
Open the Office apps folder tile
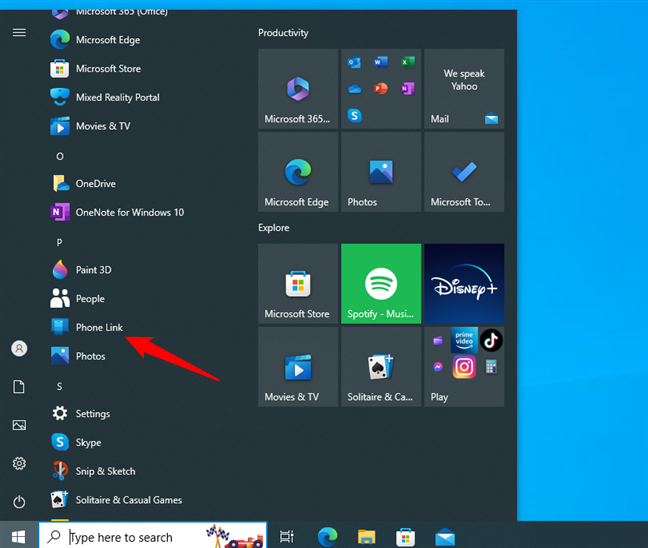[381, 89]
